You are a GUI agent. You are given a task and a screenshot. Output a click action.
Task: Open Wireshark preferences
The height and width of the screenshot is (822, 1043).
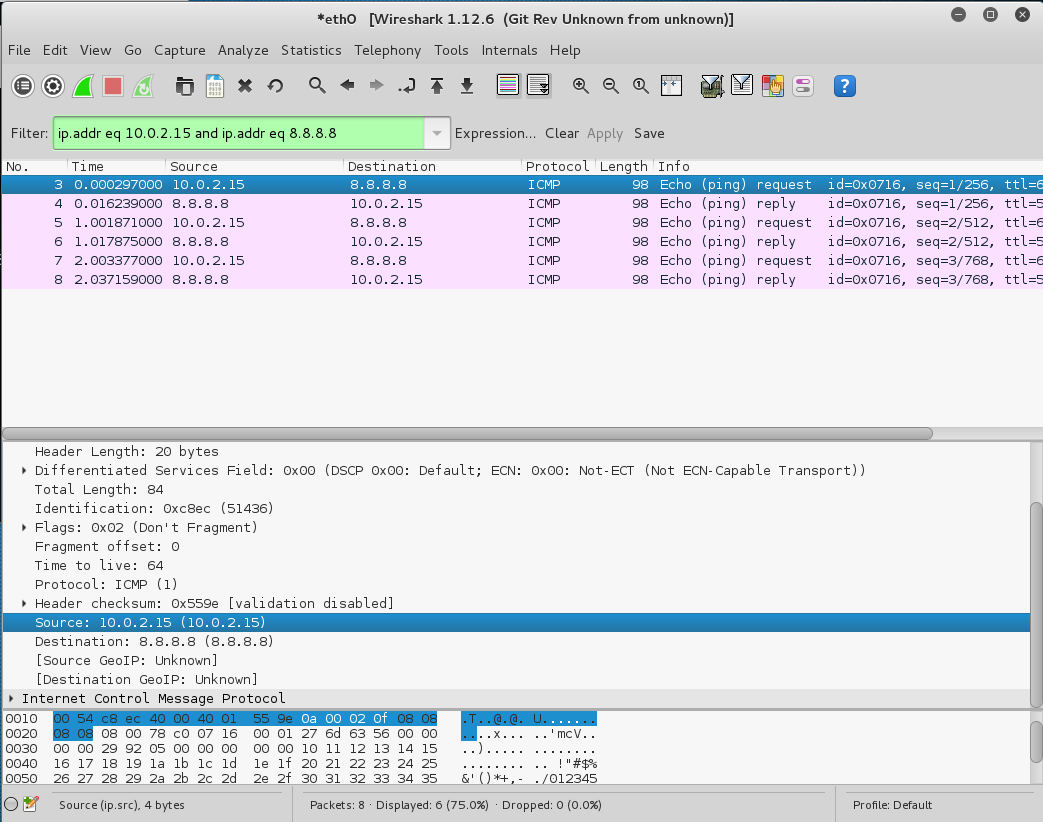coord(802,86)
